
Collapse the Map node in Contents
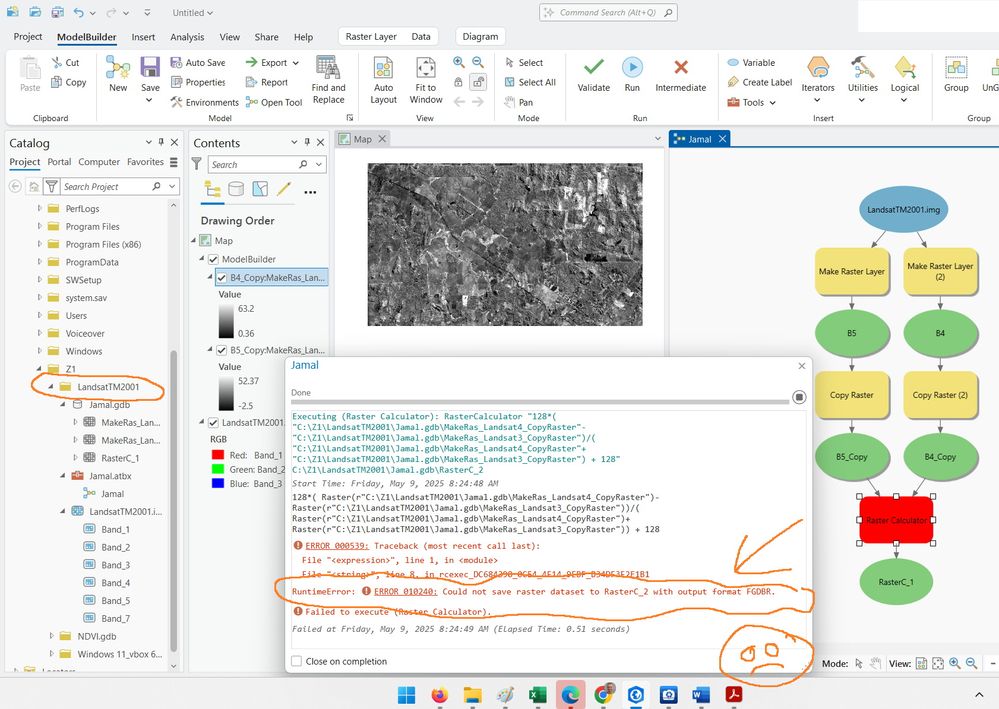[194, 241]
